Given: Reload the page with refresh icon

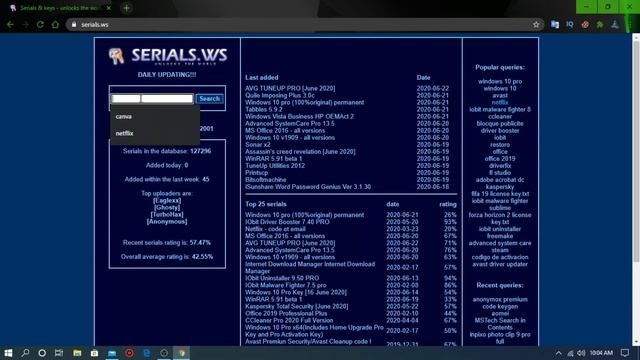Looking at the screenshot, I should coord(40,25).
